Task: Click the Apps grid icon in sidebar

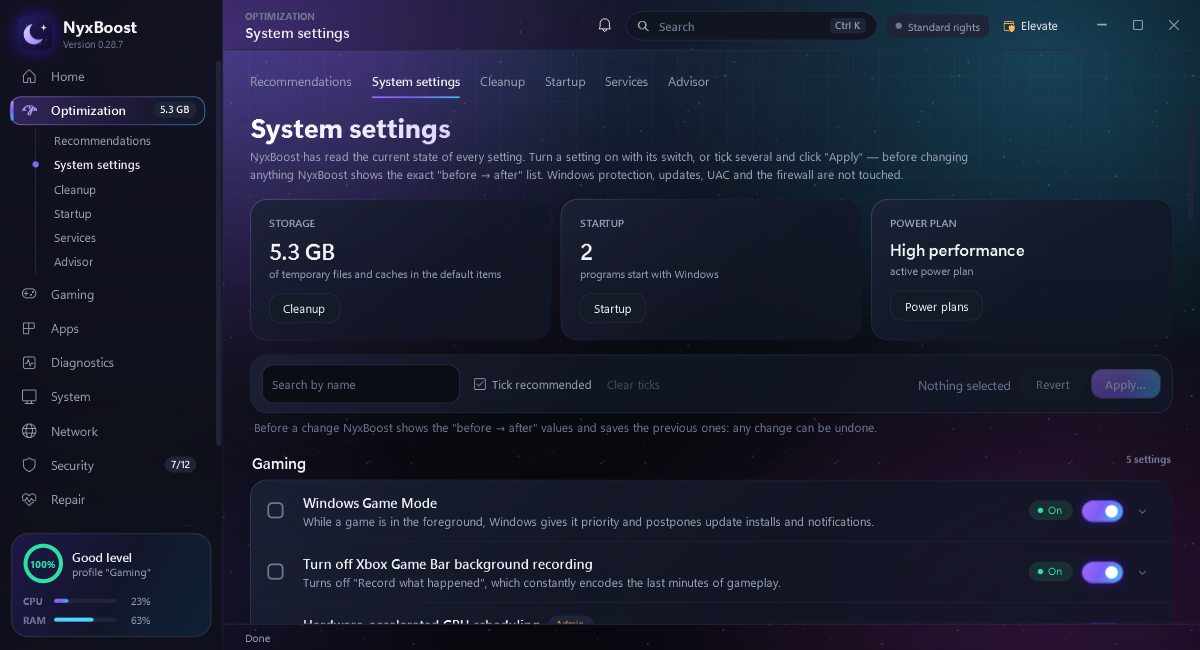Action: pyautogui.click(x=30, y=328)
